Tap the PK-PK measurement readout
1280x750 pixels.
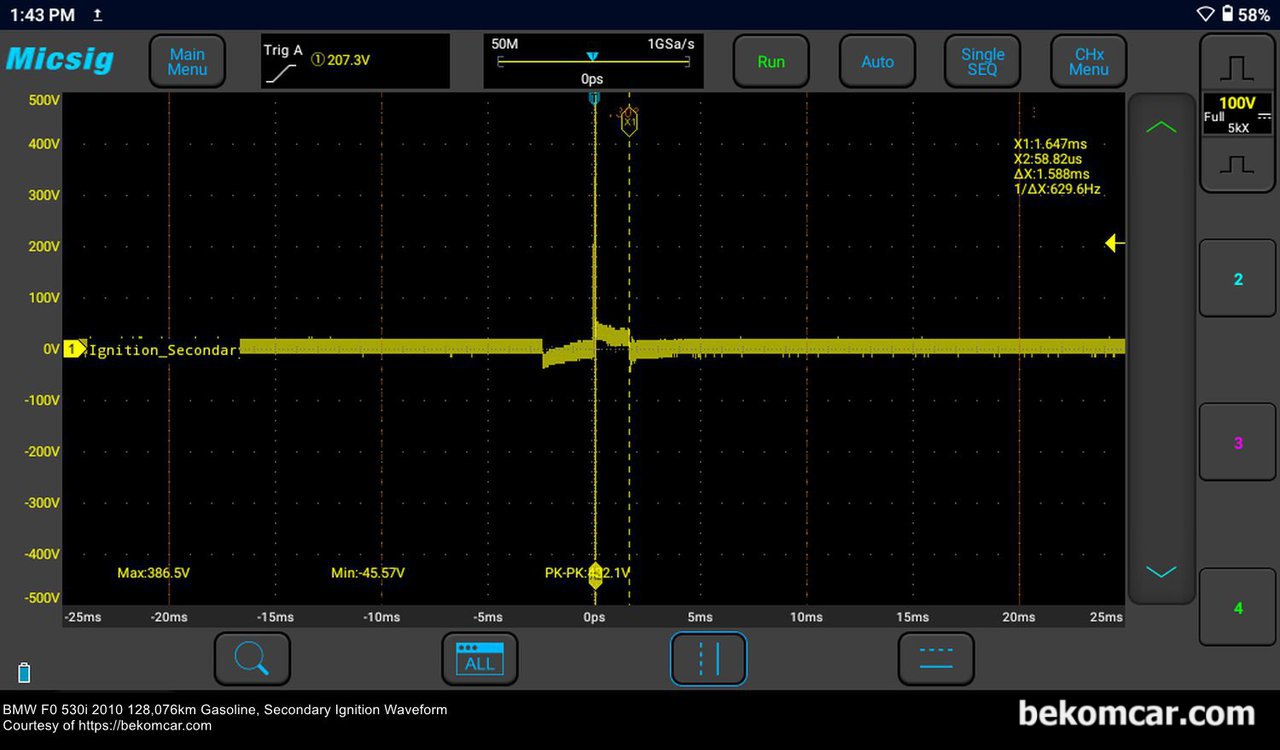[587, 573]
